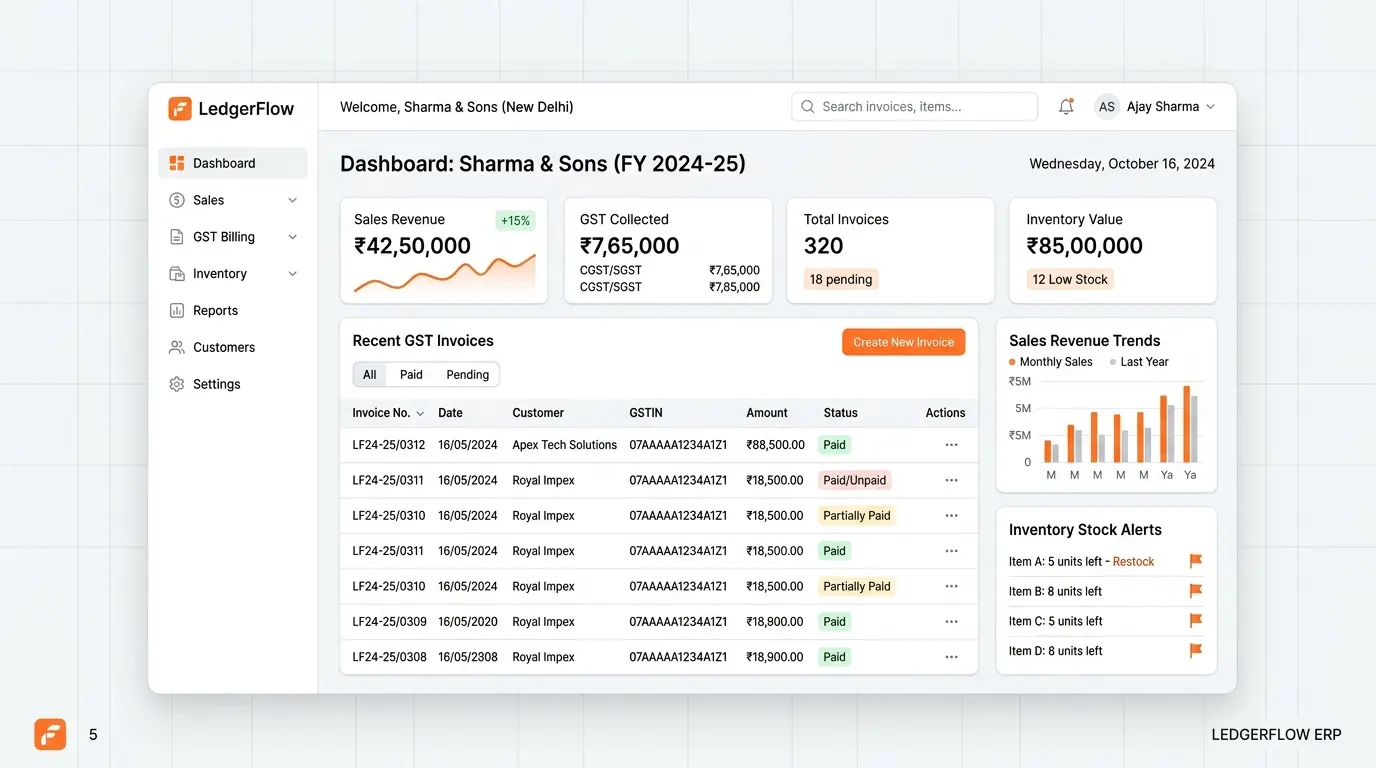The image size is (1376, 768).
Task: Click the Inventory box icon in the sidebar
Action: pos(177,274)
